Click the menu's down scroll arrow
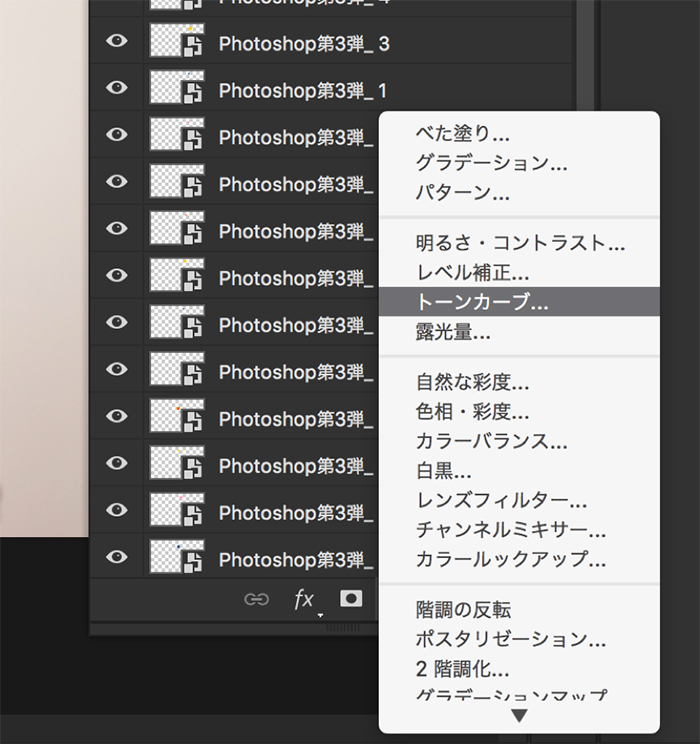The width and height of the screenshot is (700, 744). [x=519, y=716]
